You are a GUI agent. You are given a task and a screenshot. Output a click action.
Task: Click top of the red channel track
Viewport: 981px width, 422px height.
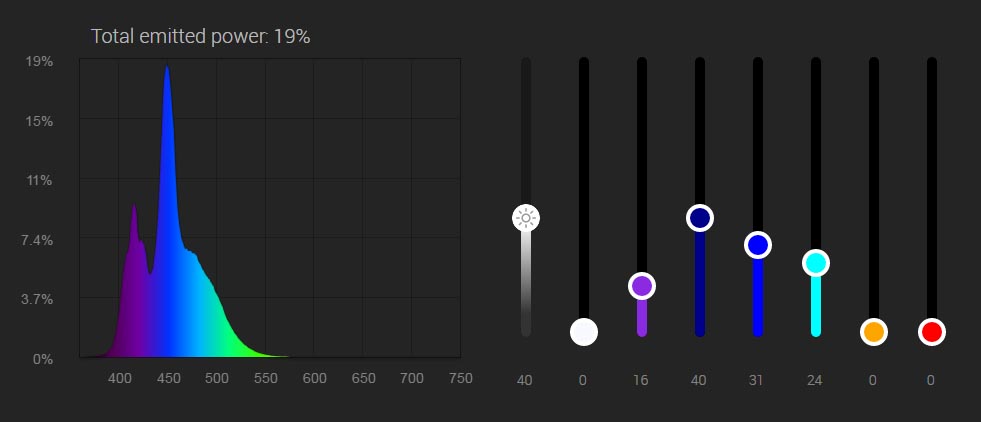pos(932,66)
